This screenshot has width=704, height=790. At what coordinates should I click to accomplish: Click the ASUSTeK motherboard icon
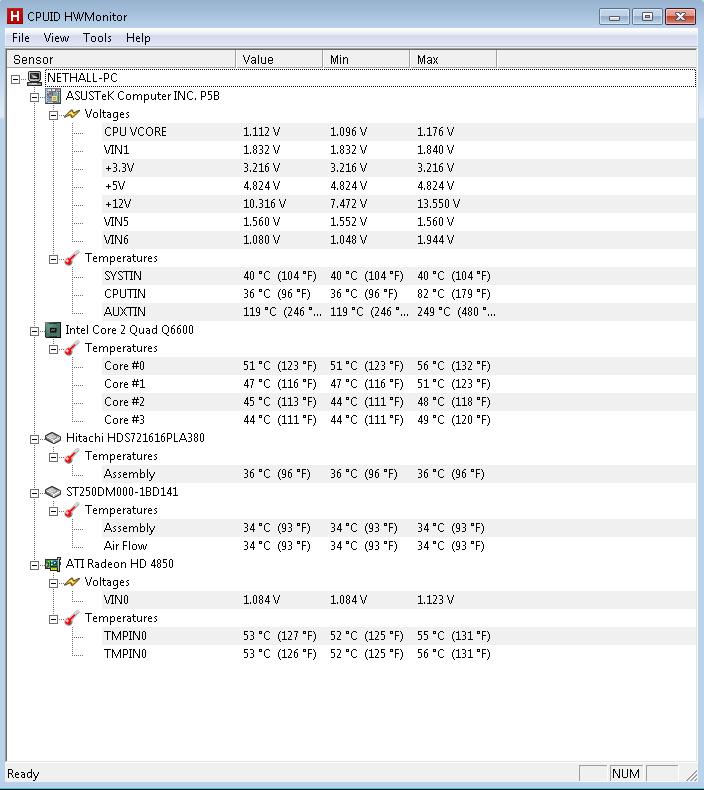53,96
